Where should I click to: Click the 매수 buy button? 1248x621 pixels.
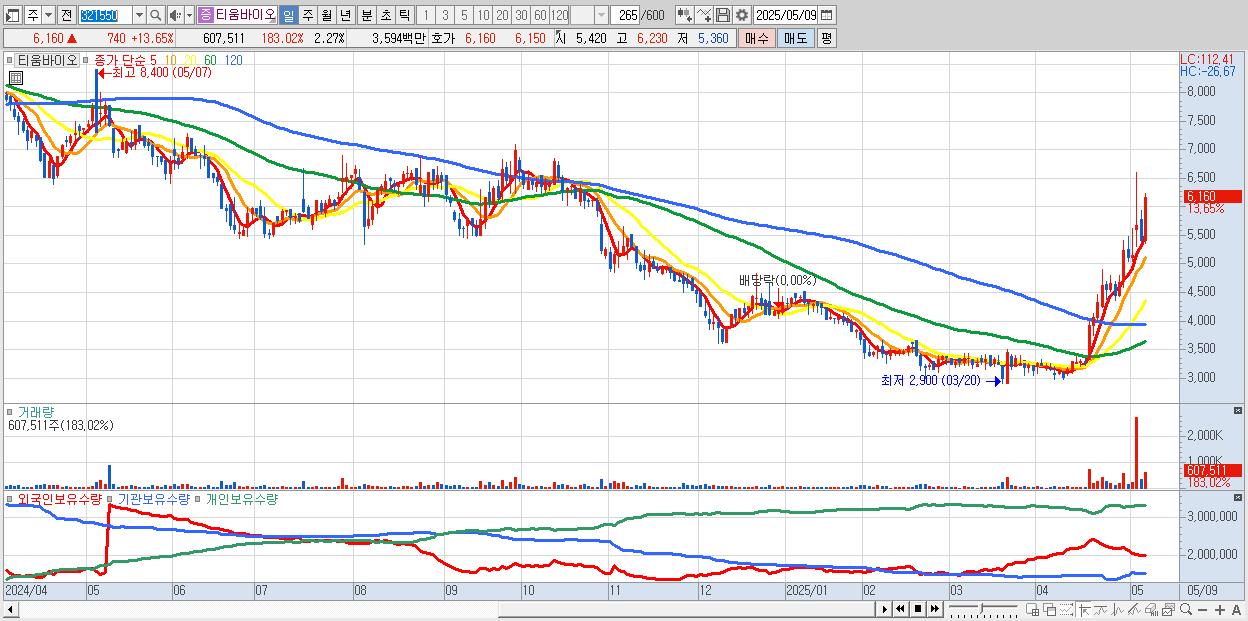pos(756,38)
